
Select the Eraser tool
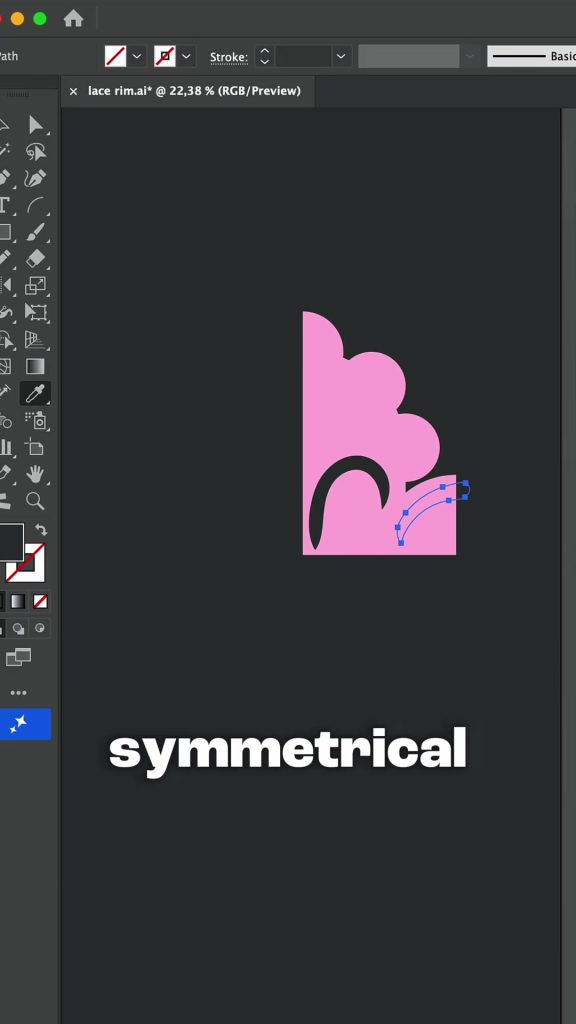35,259
